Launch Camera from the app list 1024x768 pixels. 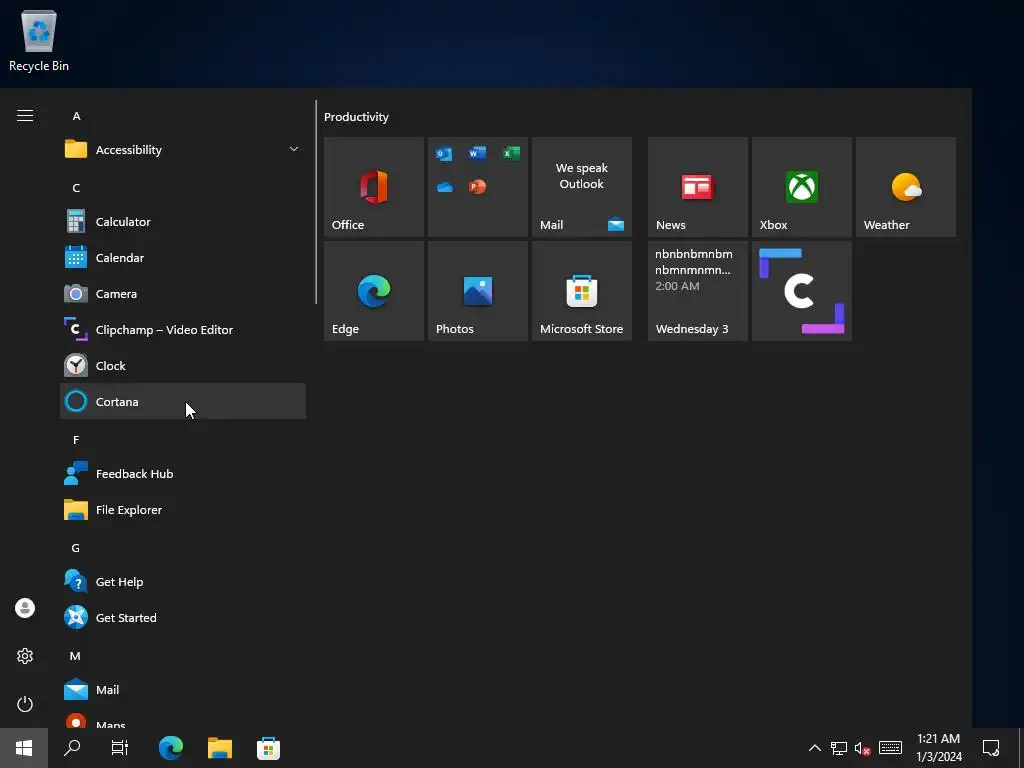[x=183, y=293]
